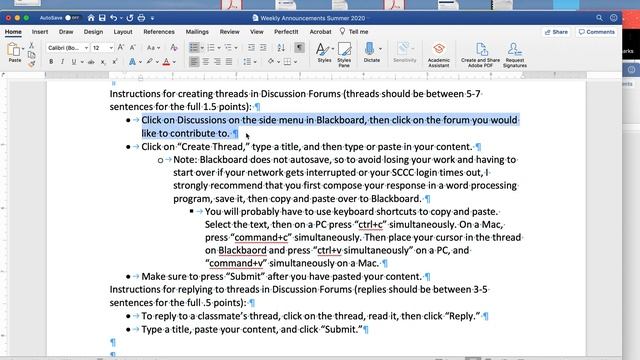640x360 pixels.
Task: Align text right
Action: (217, 62)
